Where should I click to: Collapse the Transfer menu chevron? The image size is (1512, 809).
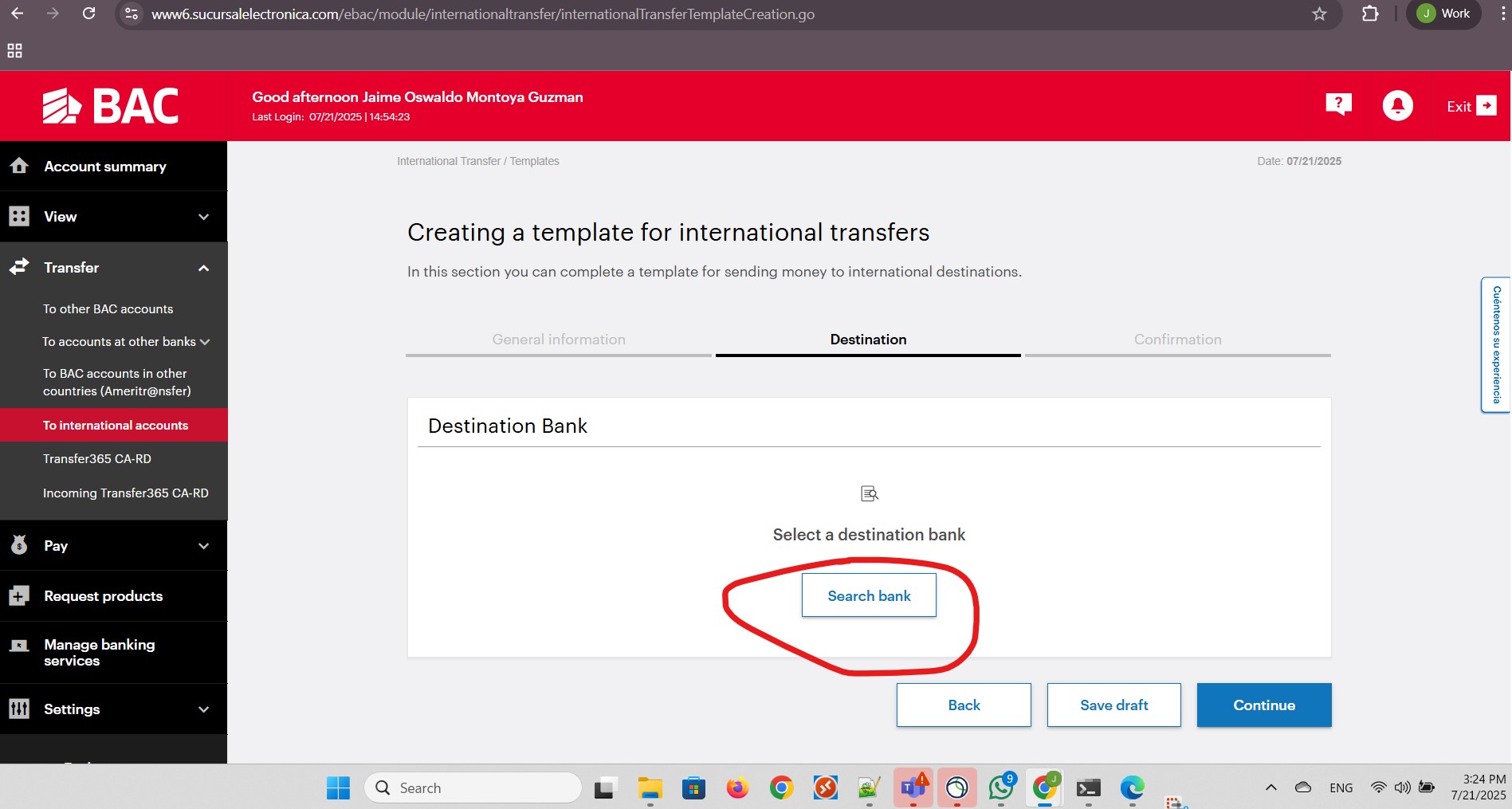pos(204,268)
